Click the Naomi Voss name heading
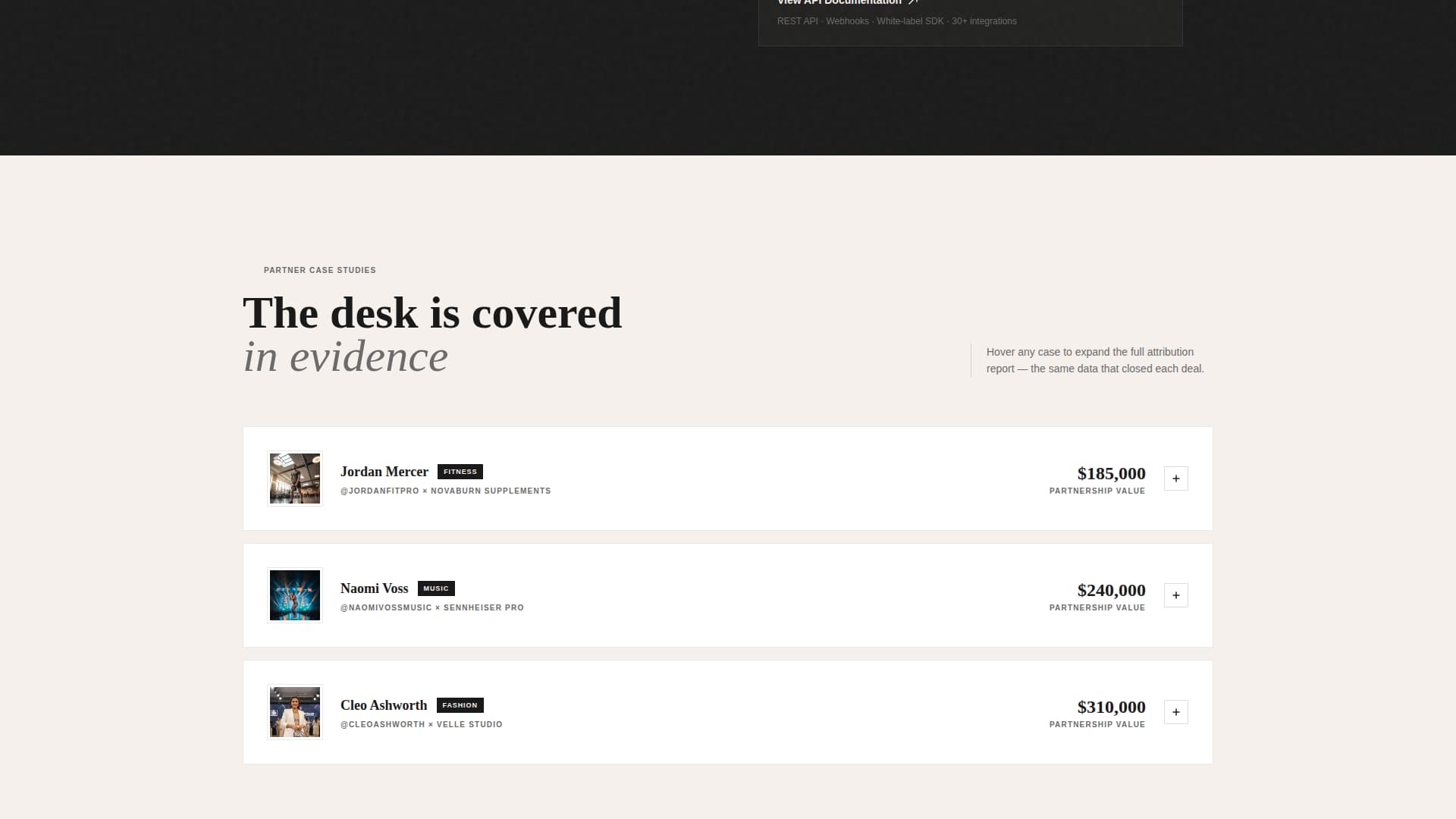The height and width of the screenshot is (819, 1456). [x=374, y=588]
